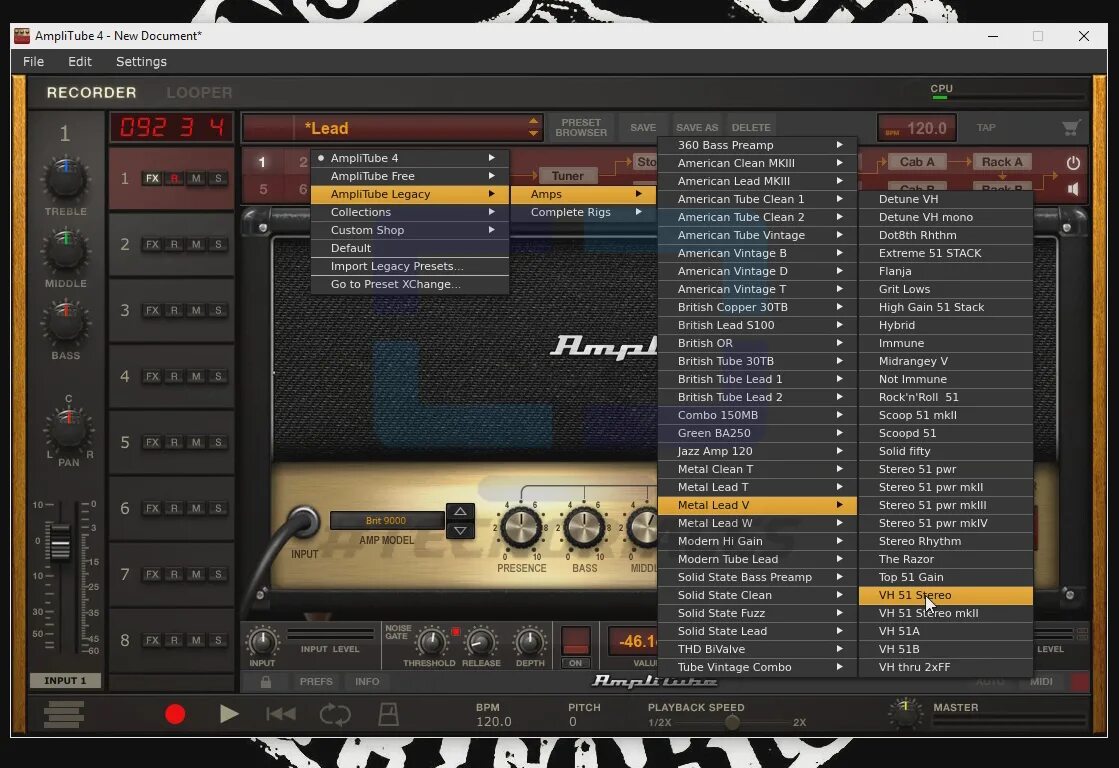
Task: Adjust the TREBLE knob
Action: [x=65, y=178]
